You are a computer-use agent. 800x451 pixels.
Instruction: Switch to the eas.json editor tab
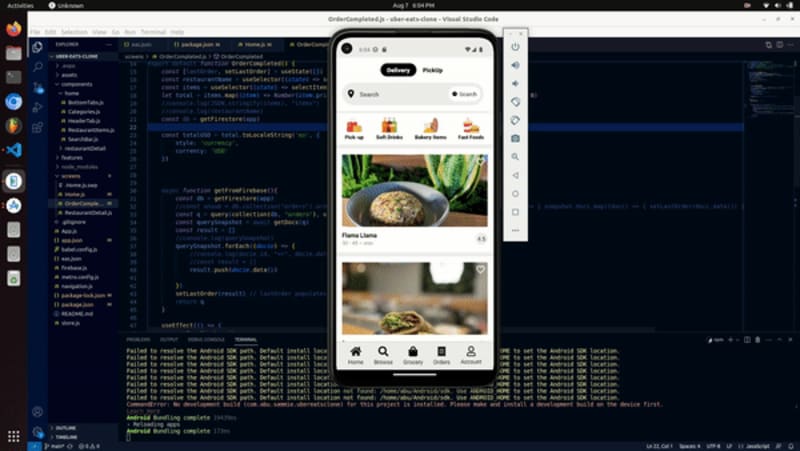pyautogui.click(x=143, y=44)
